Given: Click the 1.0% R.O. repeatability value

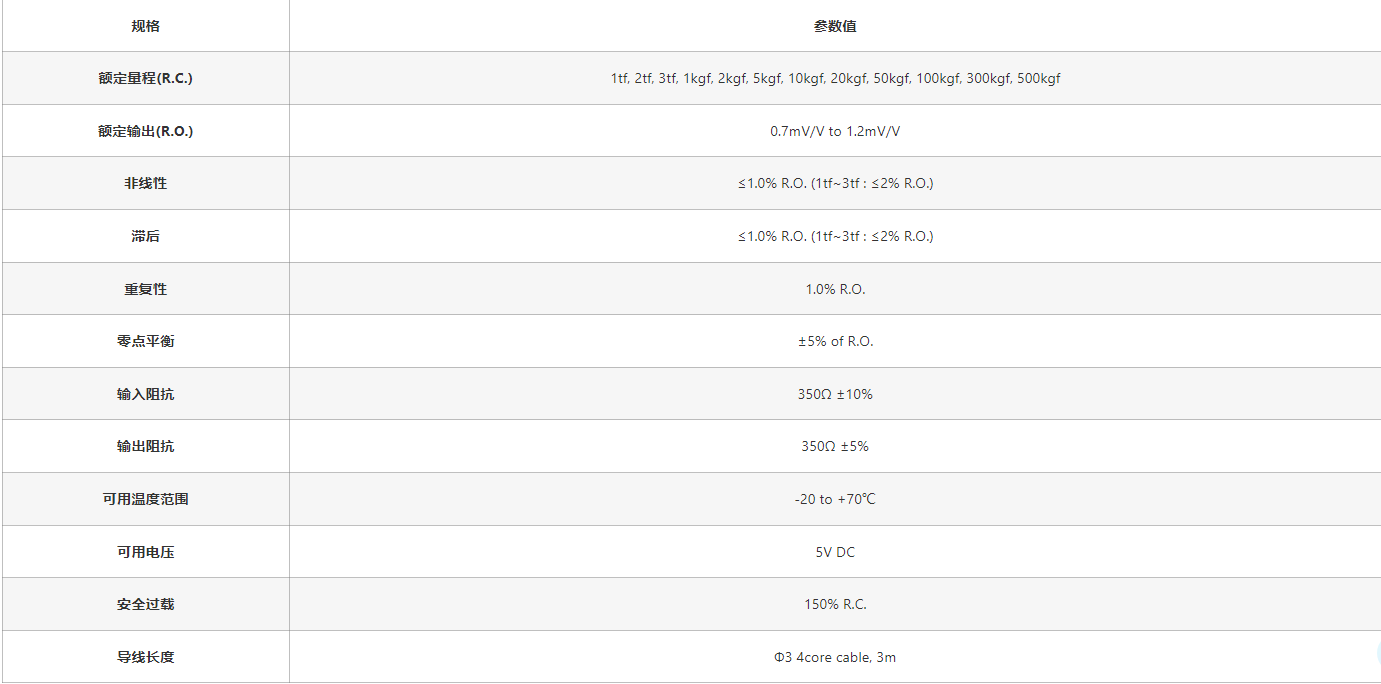Looking at the screenshot, I should point(835,289).
